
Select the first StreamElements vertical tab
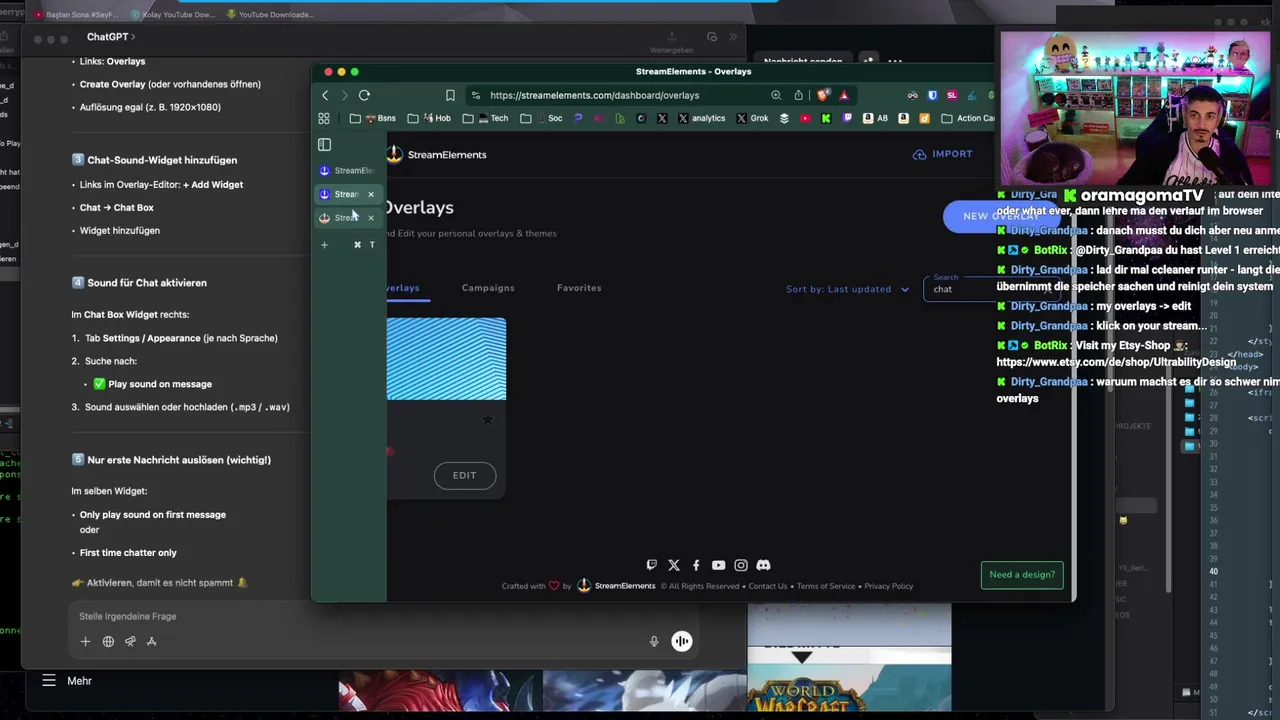click(347, 171)
